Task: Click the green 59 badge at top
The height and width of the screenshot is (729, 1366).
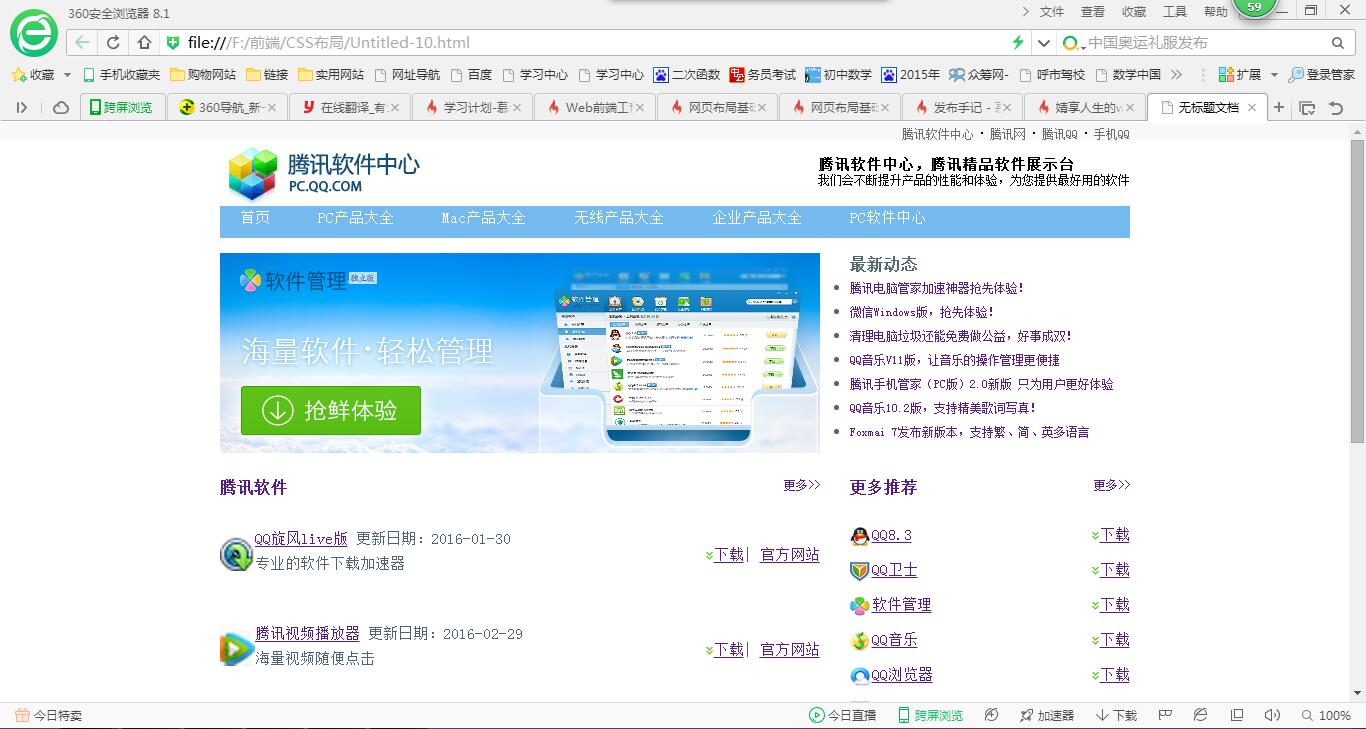Action: click(x=1254, y=8)
